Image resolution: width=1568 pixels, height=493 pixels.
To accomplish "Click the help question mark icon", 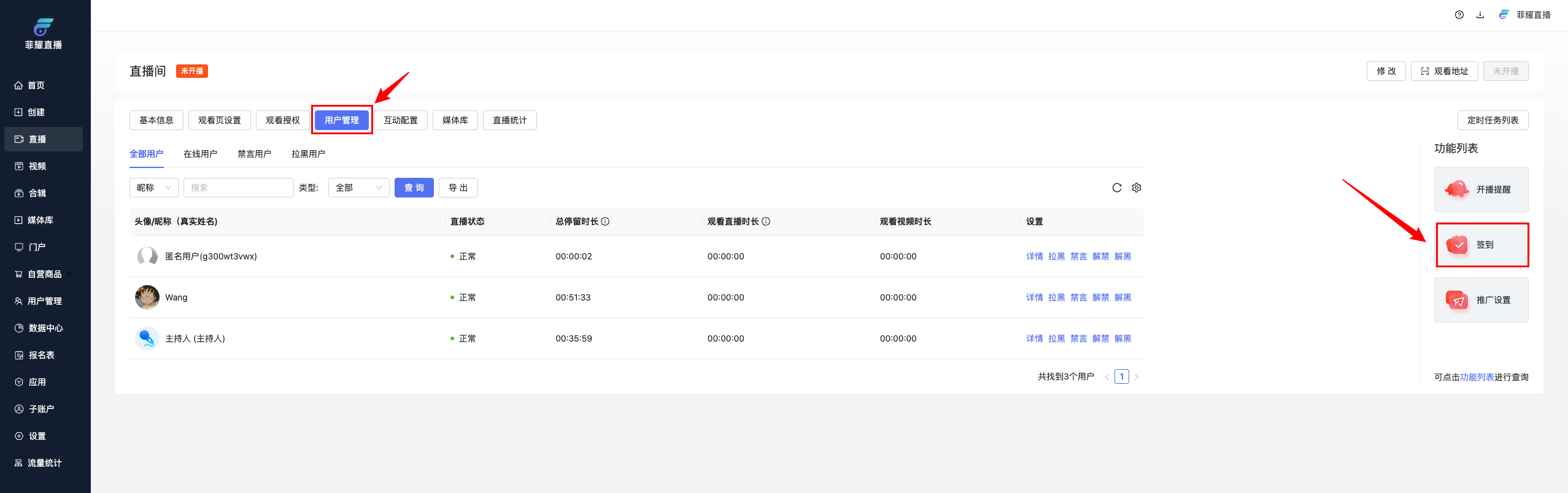I will coord(1459,15).
